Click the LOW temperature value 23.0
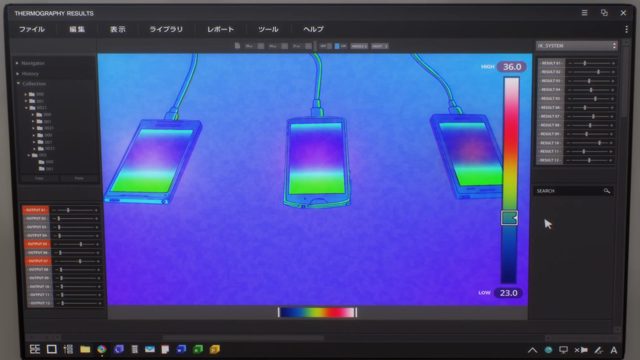 508,293
